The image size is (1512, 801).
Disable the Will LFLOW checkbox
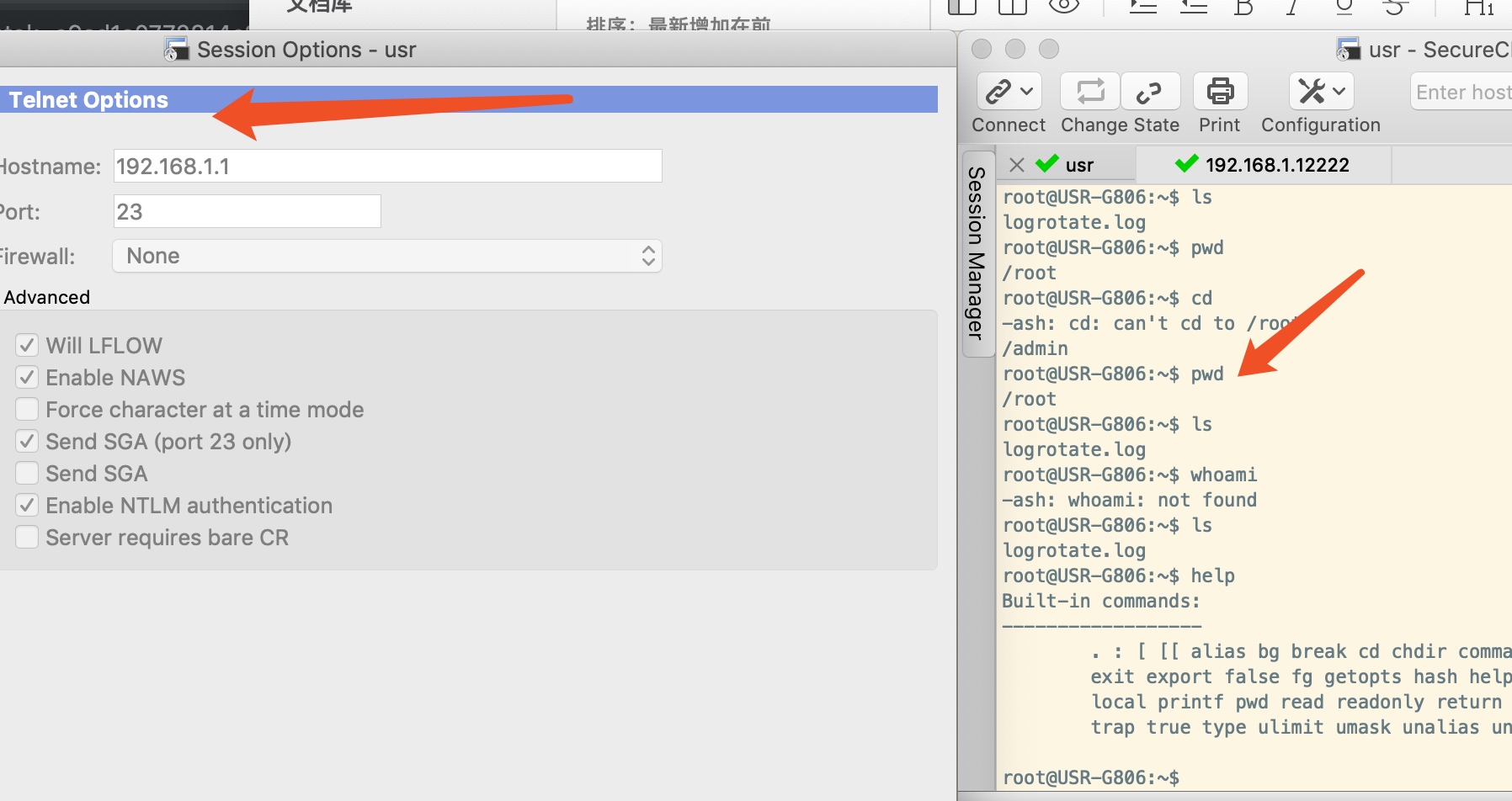28,346
